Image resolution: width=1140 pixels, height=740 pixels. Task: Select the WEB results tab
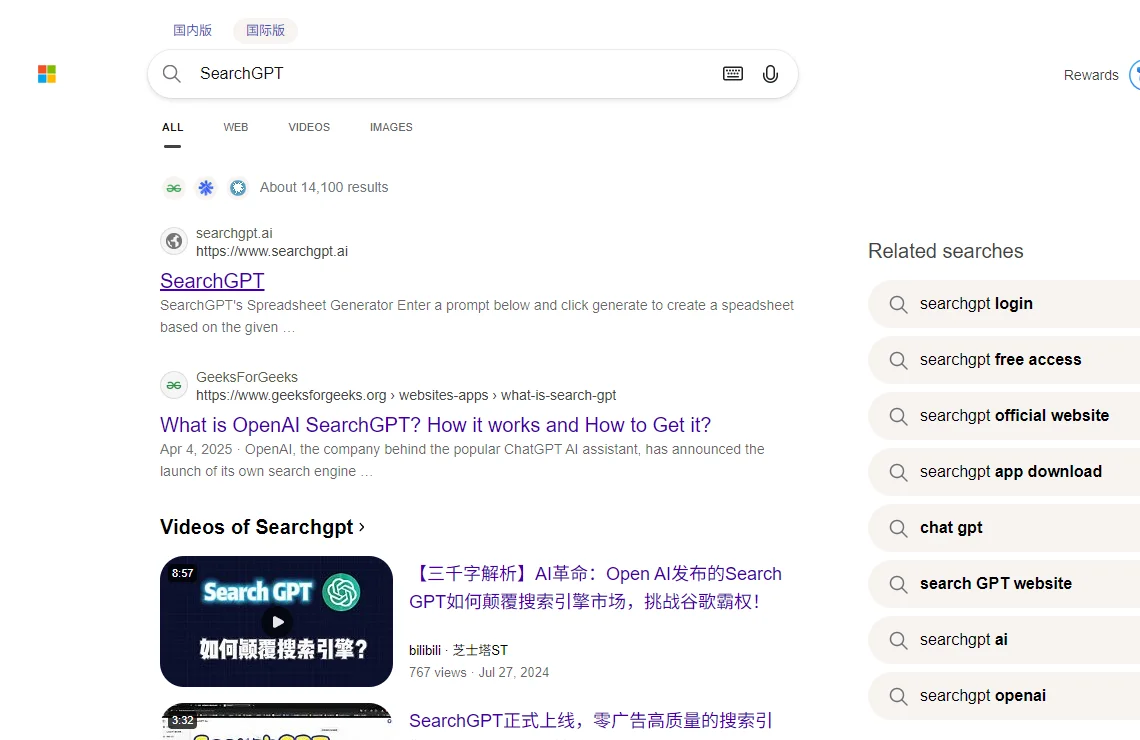[x=236, y=127]
